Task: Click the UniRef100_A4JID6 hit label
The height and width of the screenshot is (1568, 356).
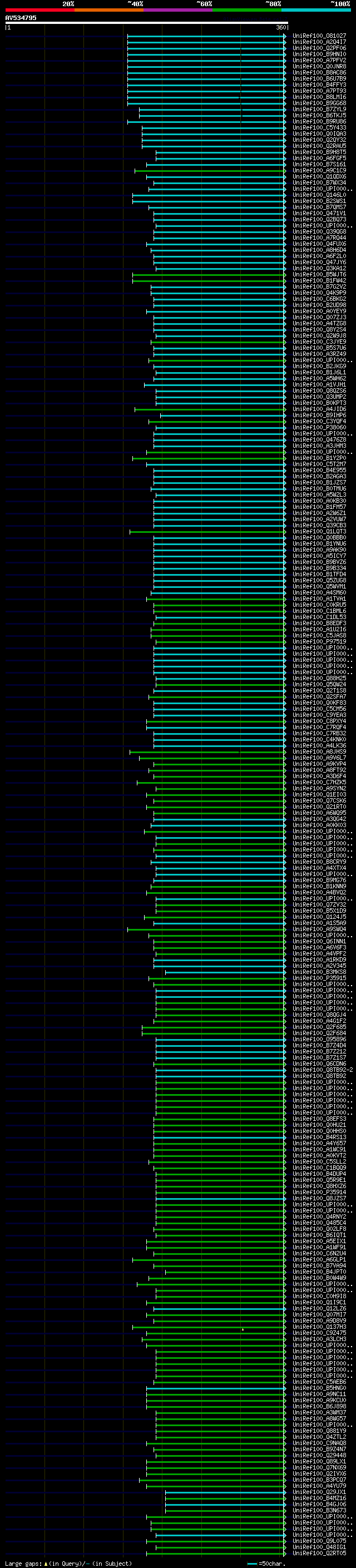Action: (319, 409)
